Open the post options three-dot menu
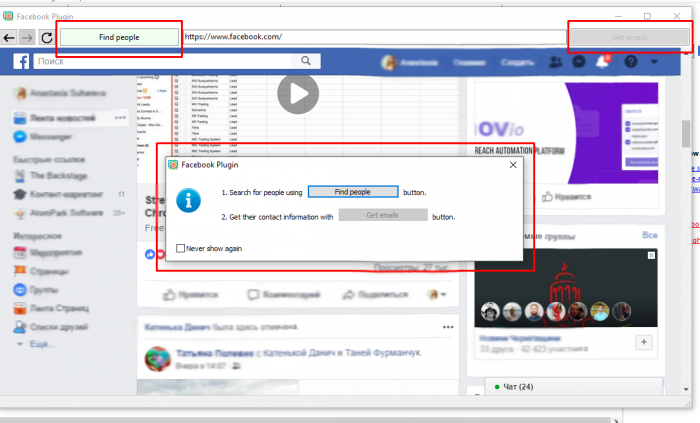The width and height of the screenshot is (700, 423). click(x=448, y=327)
